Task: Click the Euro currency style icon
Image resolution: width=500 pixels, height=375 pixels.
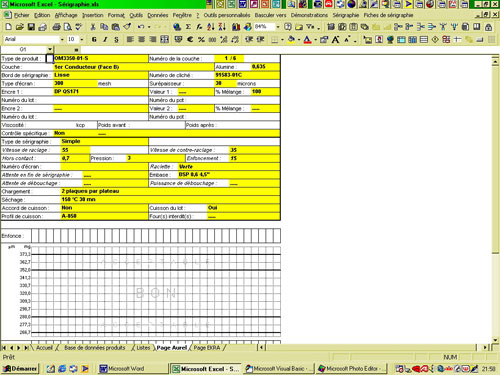Action: (x=190, y=39)
